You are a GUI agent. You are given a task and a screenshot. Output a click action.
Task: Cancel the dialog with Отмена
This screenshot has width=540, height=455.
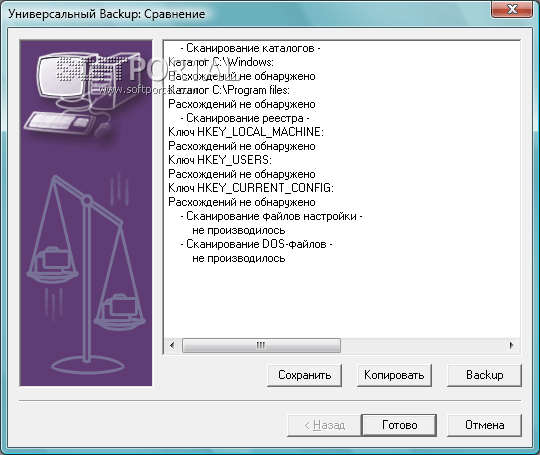pos(484,425)
